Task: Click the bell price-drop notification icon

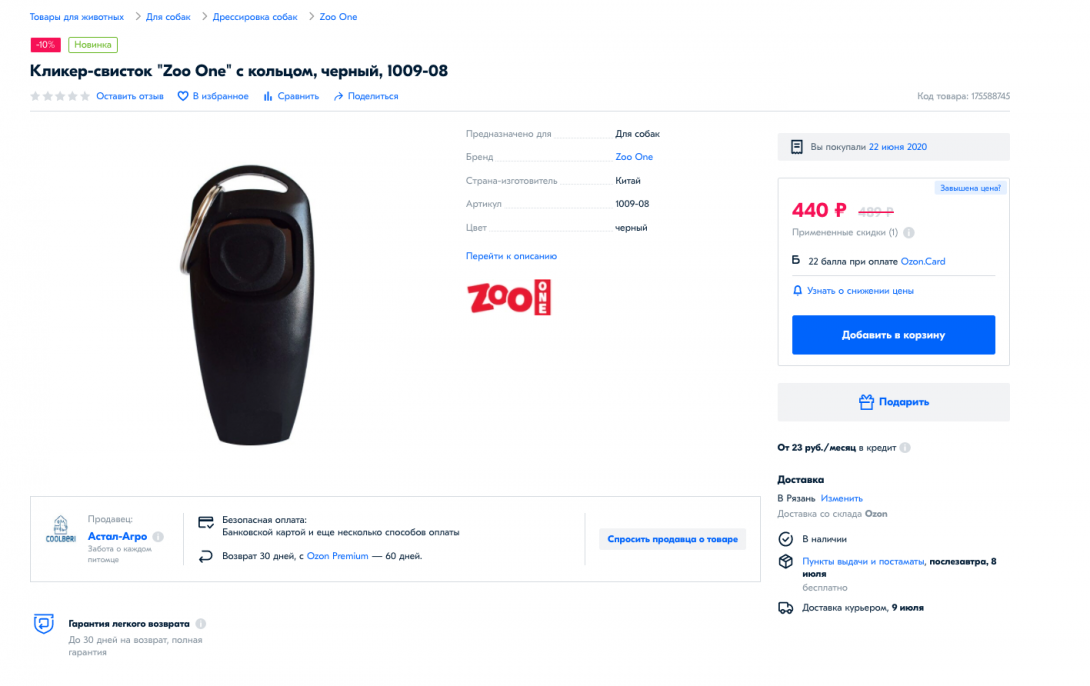Action: [797, 291]
